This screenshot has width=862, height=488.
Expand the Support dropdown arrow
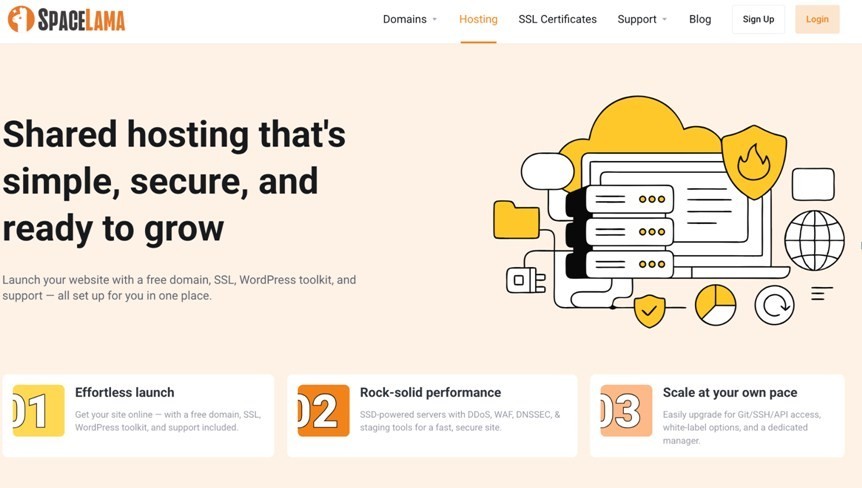664,19
